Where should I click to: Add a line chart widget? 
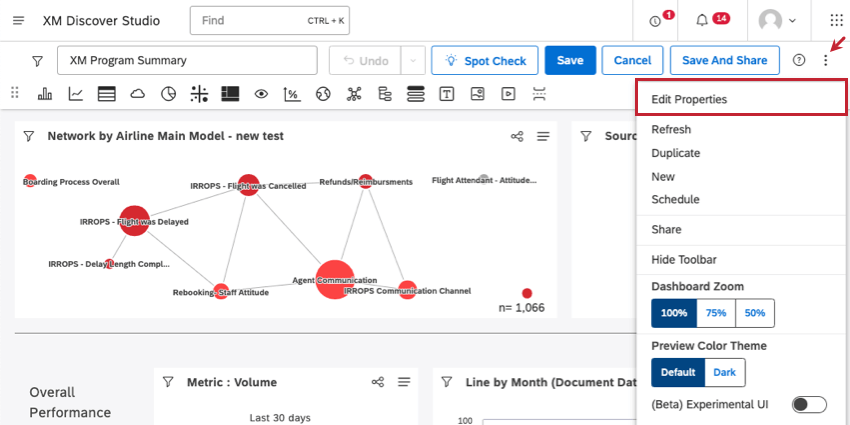75,94
